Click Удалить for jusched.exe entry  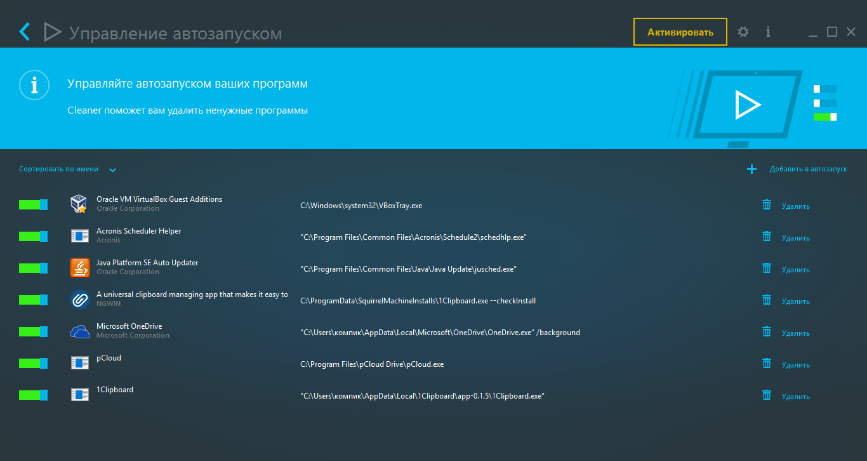(795, 270)
